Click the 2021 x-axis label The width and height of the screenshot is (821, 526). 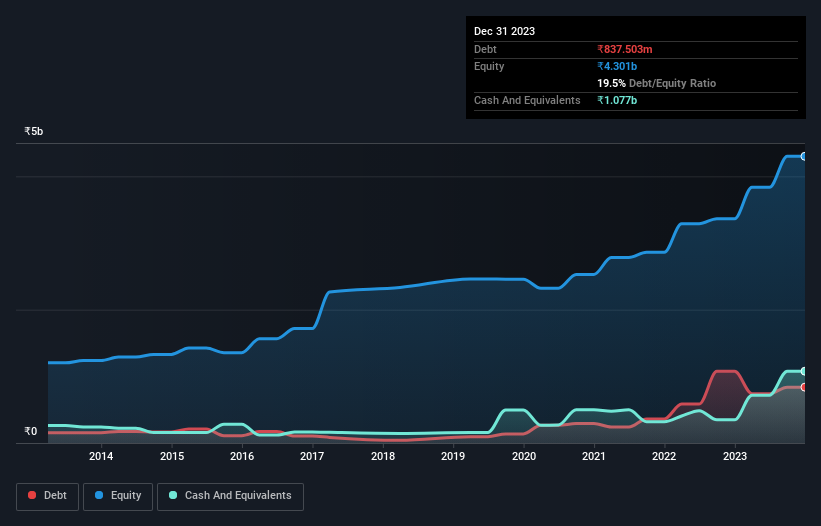[594, 456]
